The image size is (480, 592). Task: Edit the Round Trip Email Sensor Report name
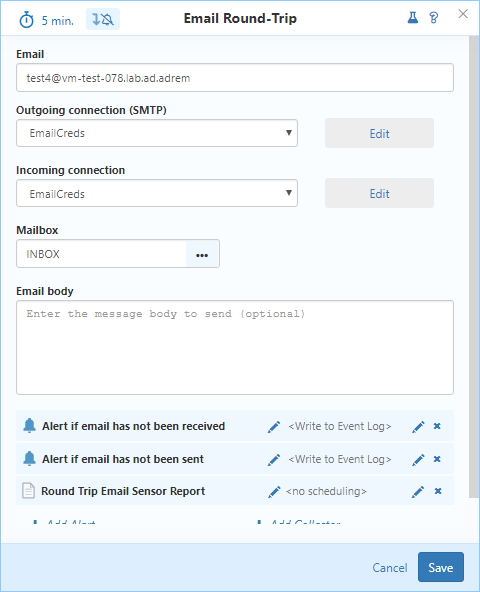pos(274,492)
